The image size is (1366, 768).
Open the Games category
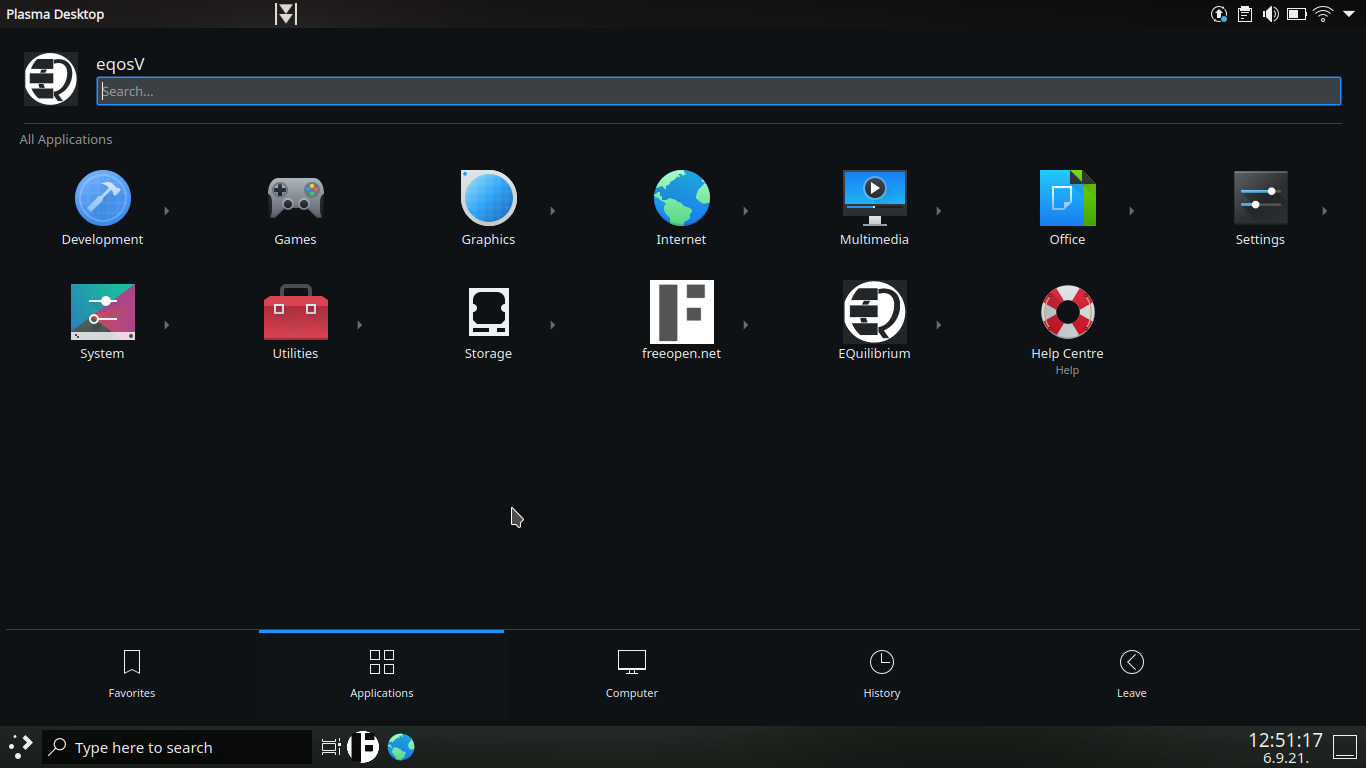(x=295, y=198)
